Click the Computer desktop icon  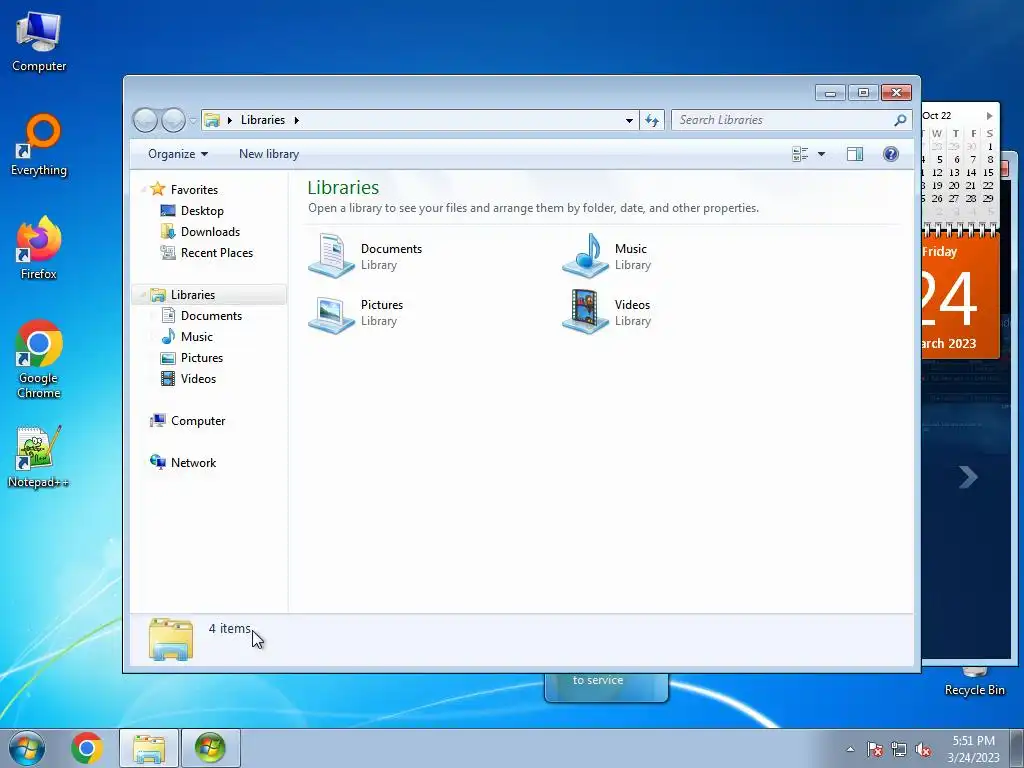[39, 42]
